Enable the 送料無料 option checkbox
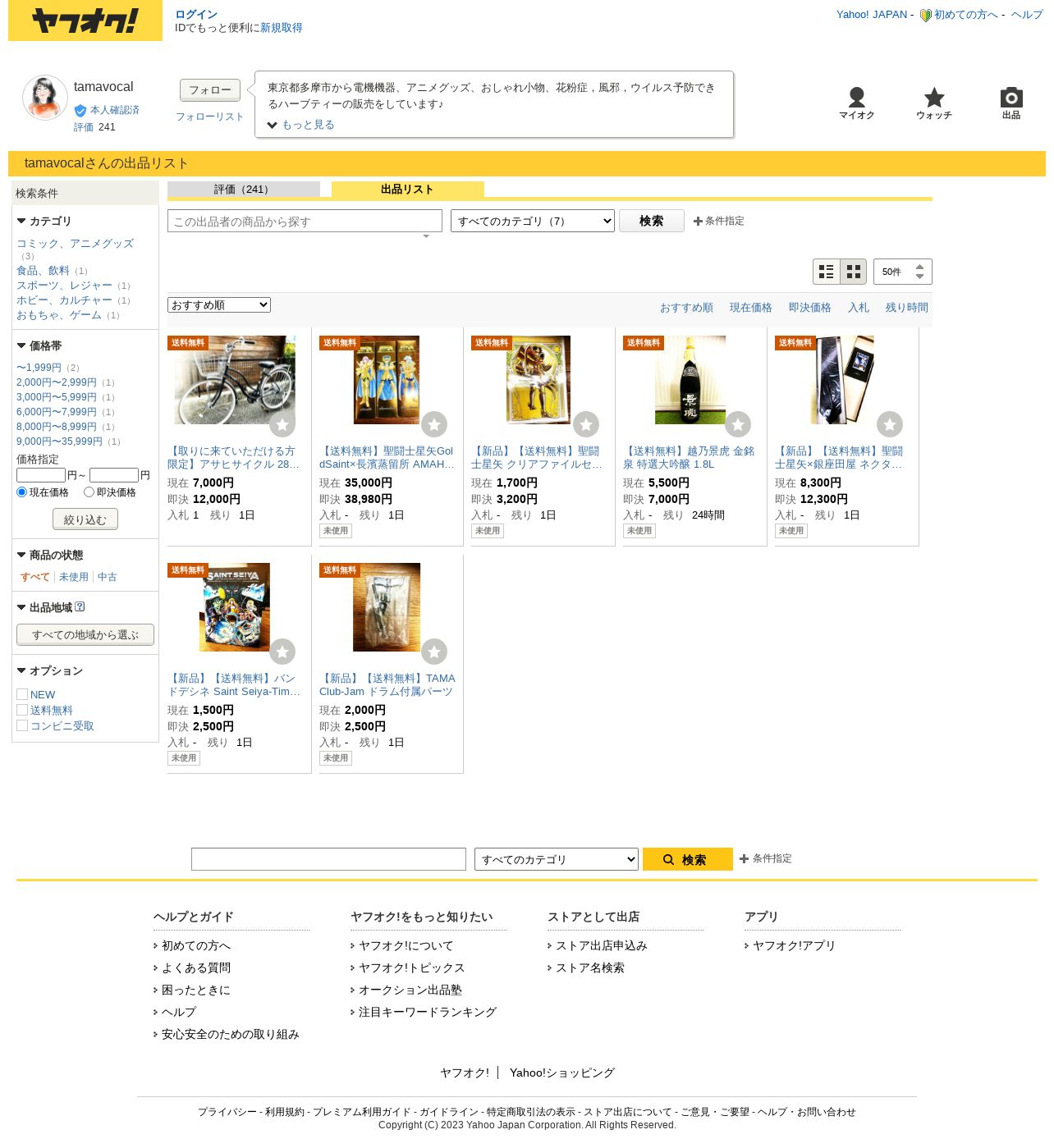Viewport: 1054px width, 1148px height. click(x=22, y=710)
